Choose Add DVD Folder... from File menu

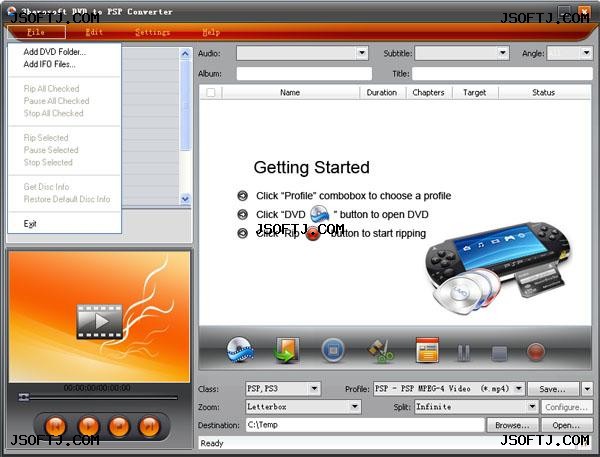(55, 52)
